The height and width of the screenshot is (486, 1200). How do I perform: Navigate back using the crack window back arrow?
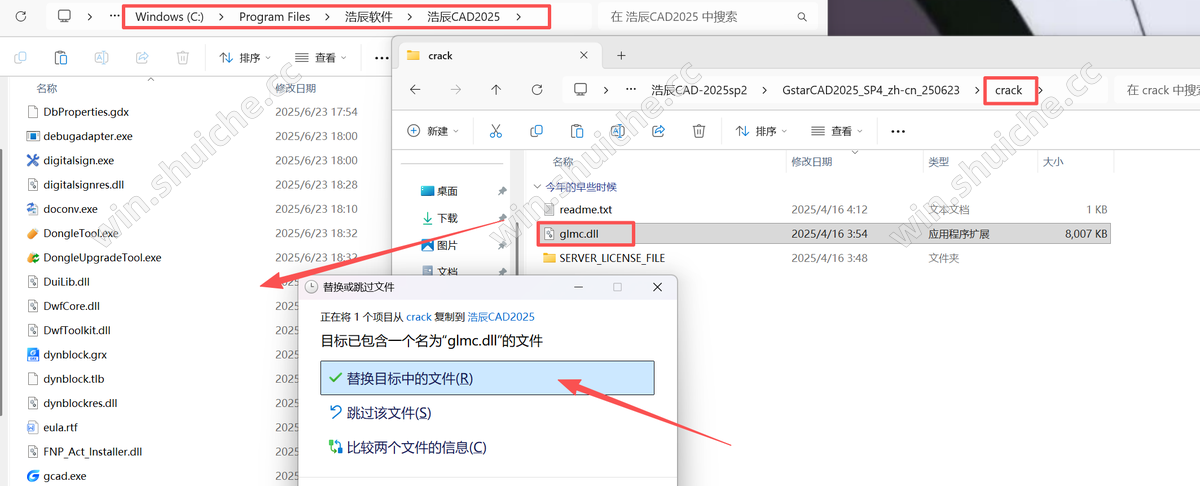(x=415, y=90)
